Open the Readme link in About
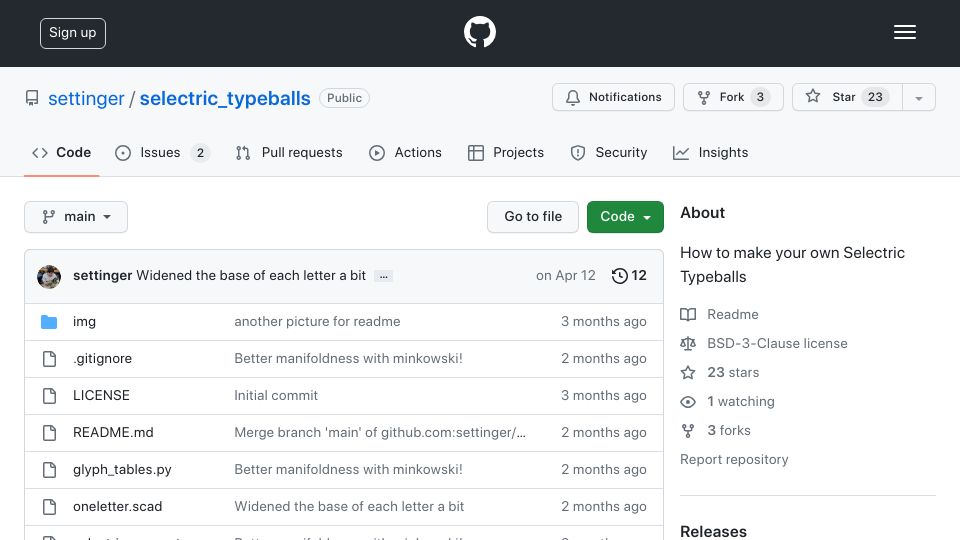This screenshot has width=960, height=540. 719,315
